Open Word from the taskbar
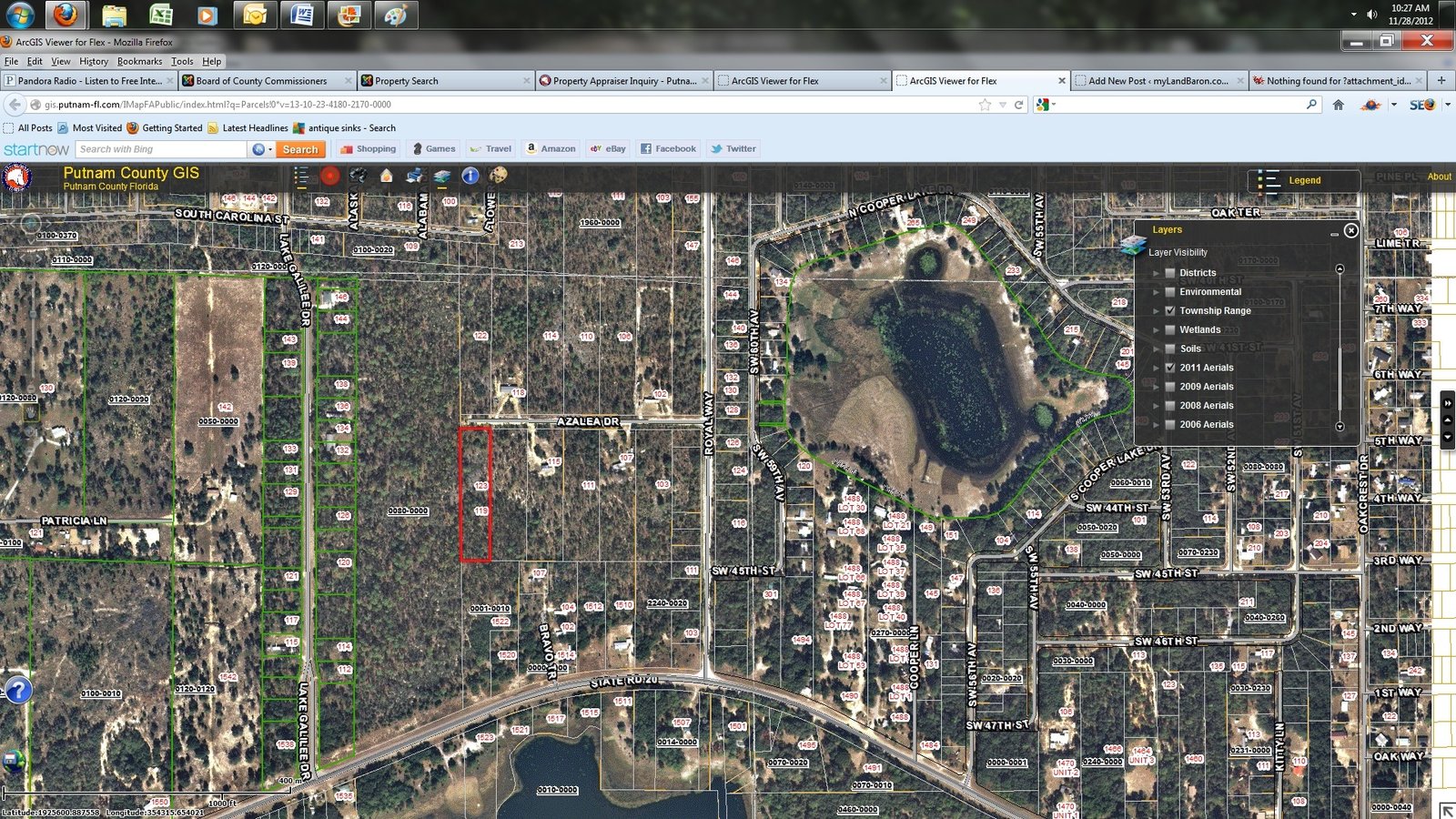1456x819 pixels. [301, 15]
